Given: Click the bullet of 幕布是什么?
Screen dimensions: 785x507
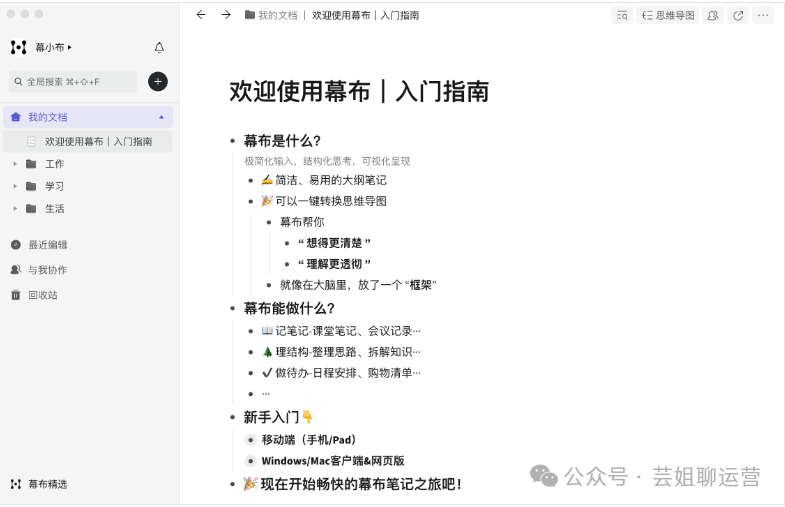Looking at the screenshot, I should [x=232, y=141].
